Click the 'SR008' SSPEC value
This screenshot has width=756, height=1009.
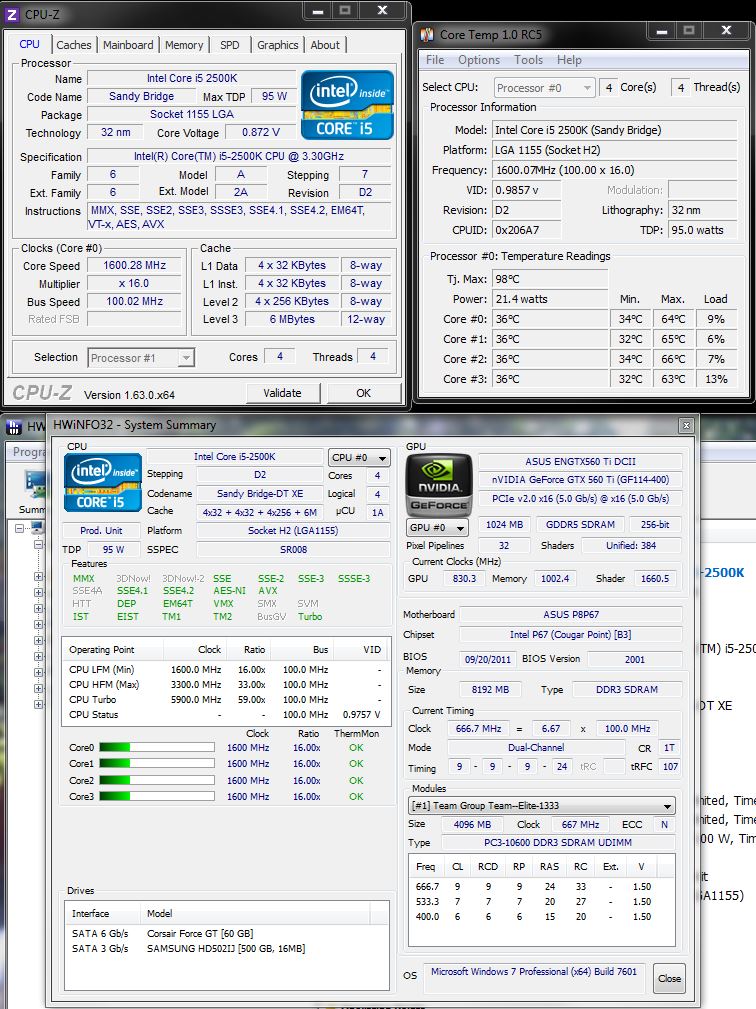[293, 550]
